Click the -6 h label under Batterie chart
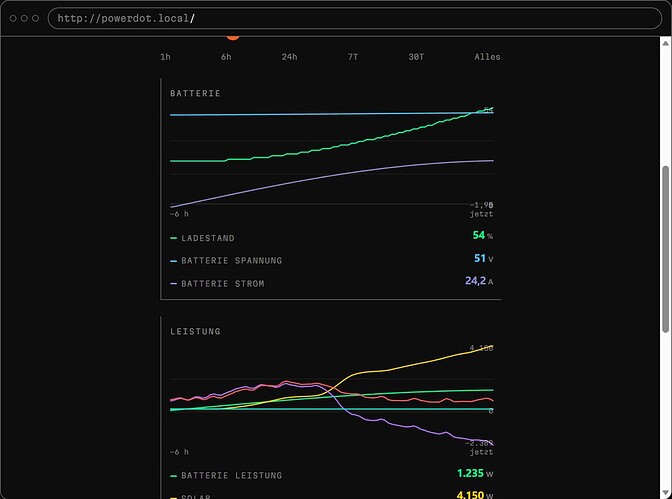This screenshot has height=499, width=672. pyautogui.click(x=179, y=213)
